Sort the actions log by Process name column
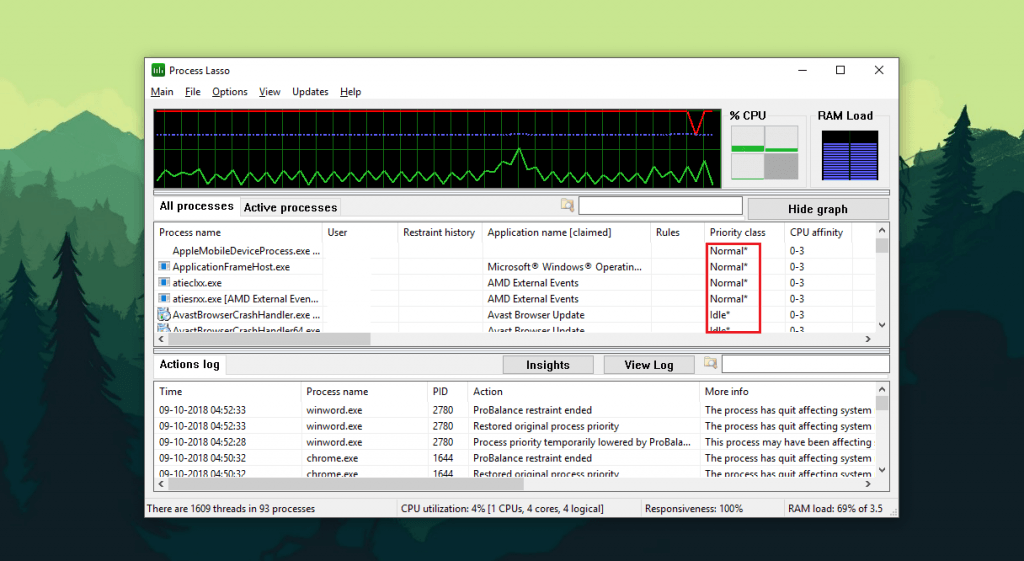This screenshot has height=561, width=1024. pyautogui.click(x=364, y=392)
